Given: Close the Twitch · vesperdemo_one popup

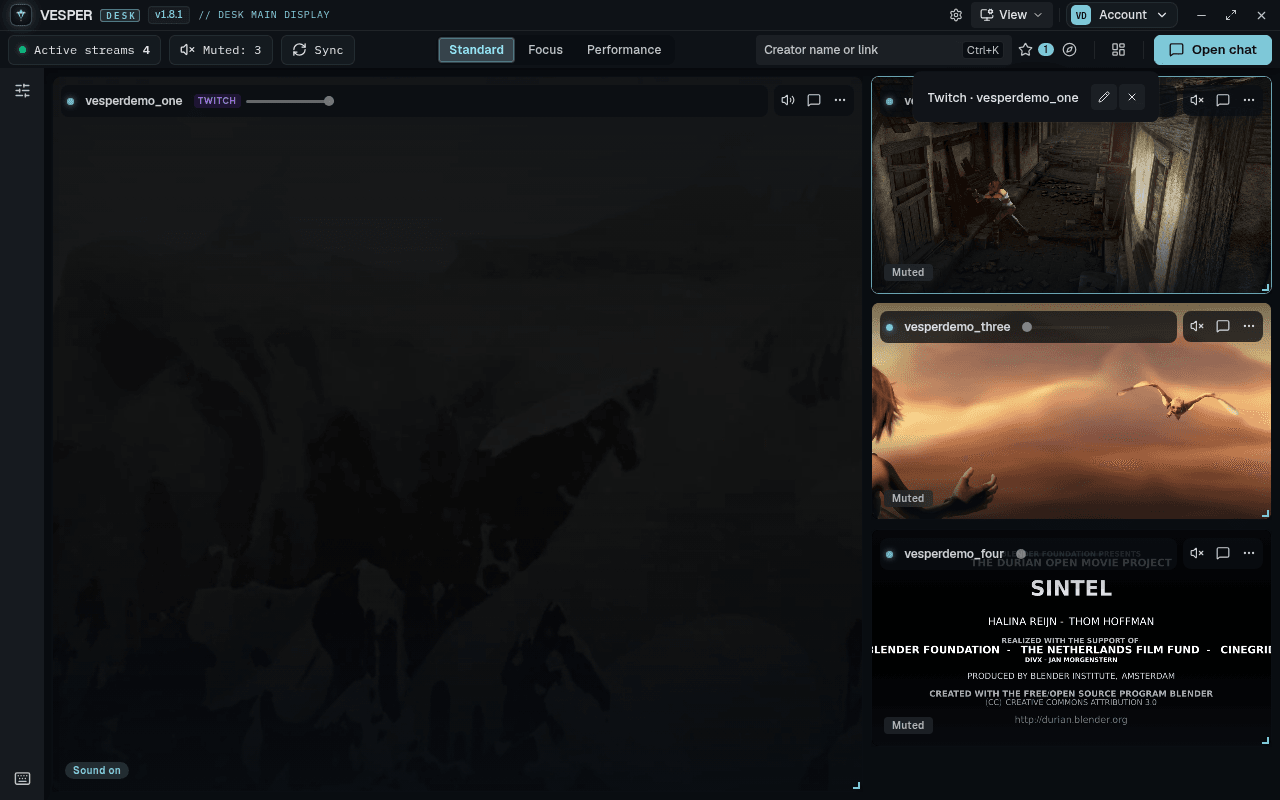Looking at the screenshot, I should coord(1132,97).
